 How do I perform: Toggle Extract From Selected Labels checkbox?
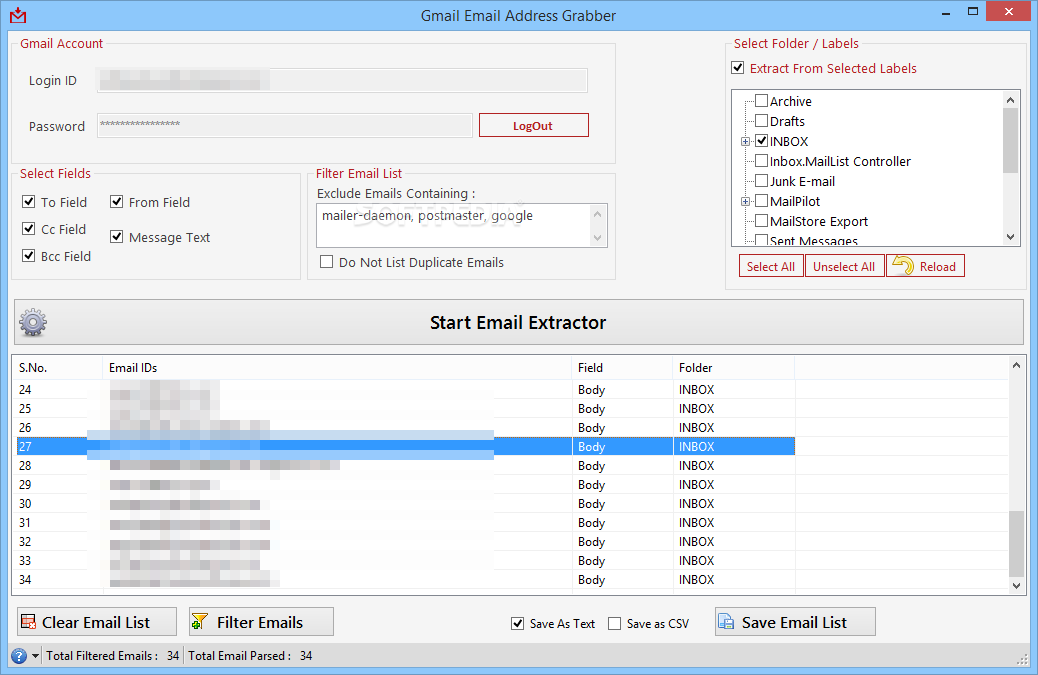737,68
